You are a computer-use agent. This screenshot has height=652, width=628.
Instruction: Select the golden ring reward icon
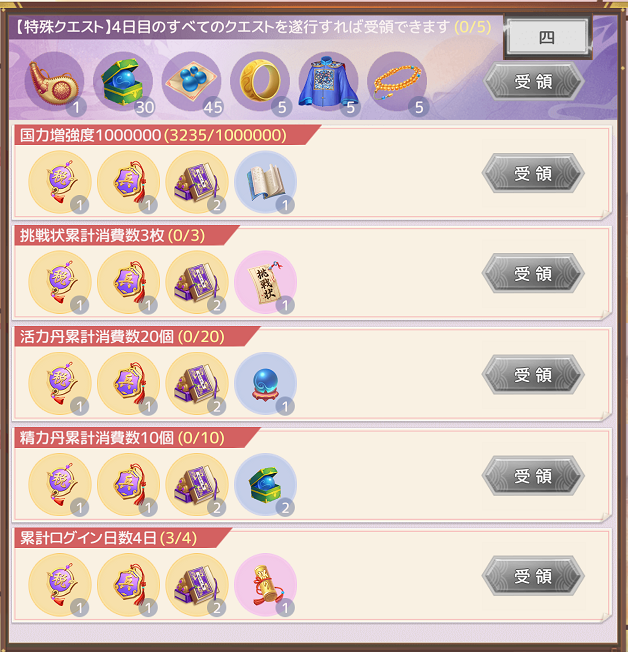260,82
